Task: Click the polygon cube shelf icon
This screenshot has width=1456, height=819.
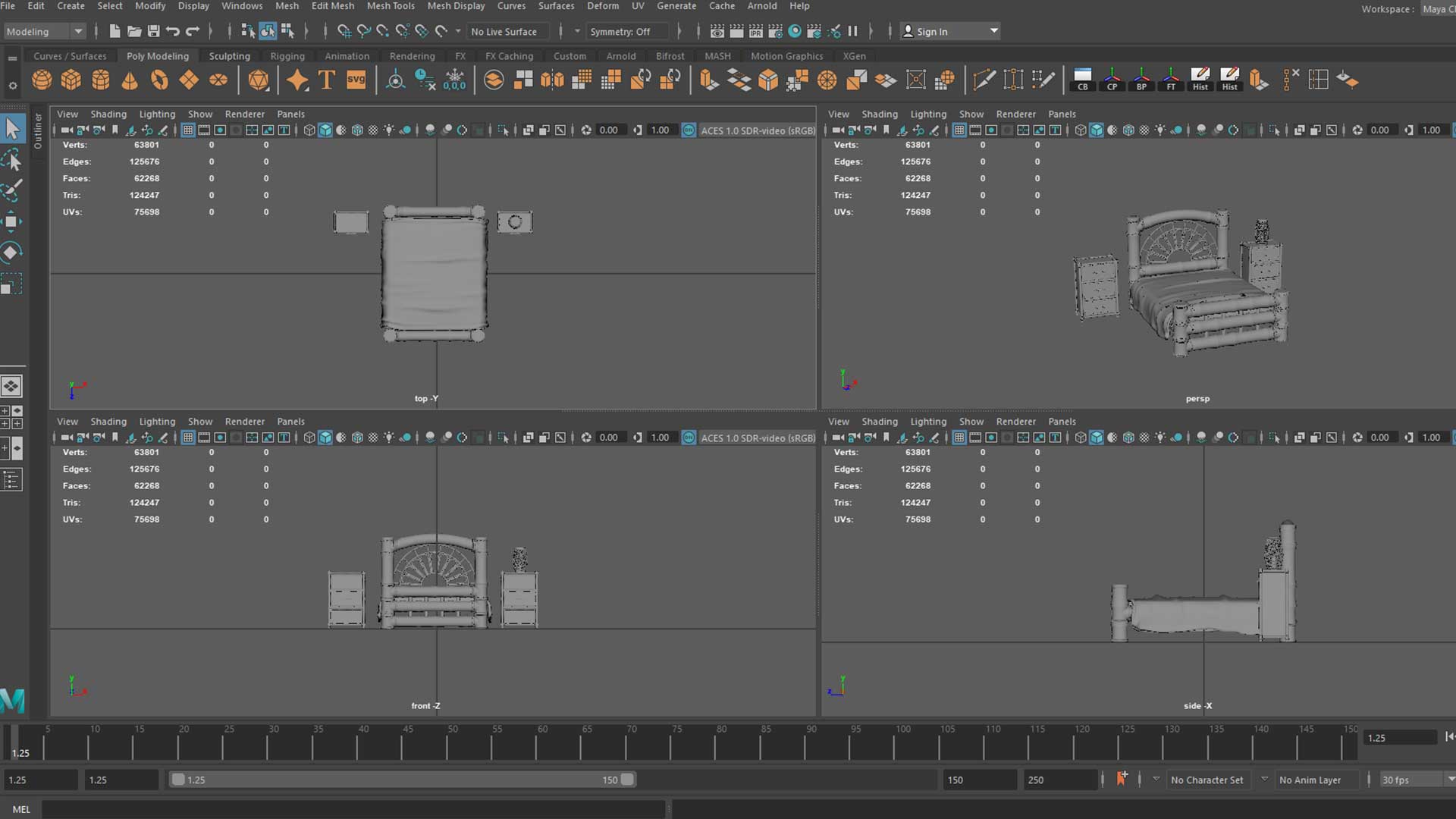Action: (71, 80)
